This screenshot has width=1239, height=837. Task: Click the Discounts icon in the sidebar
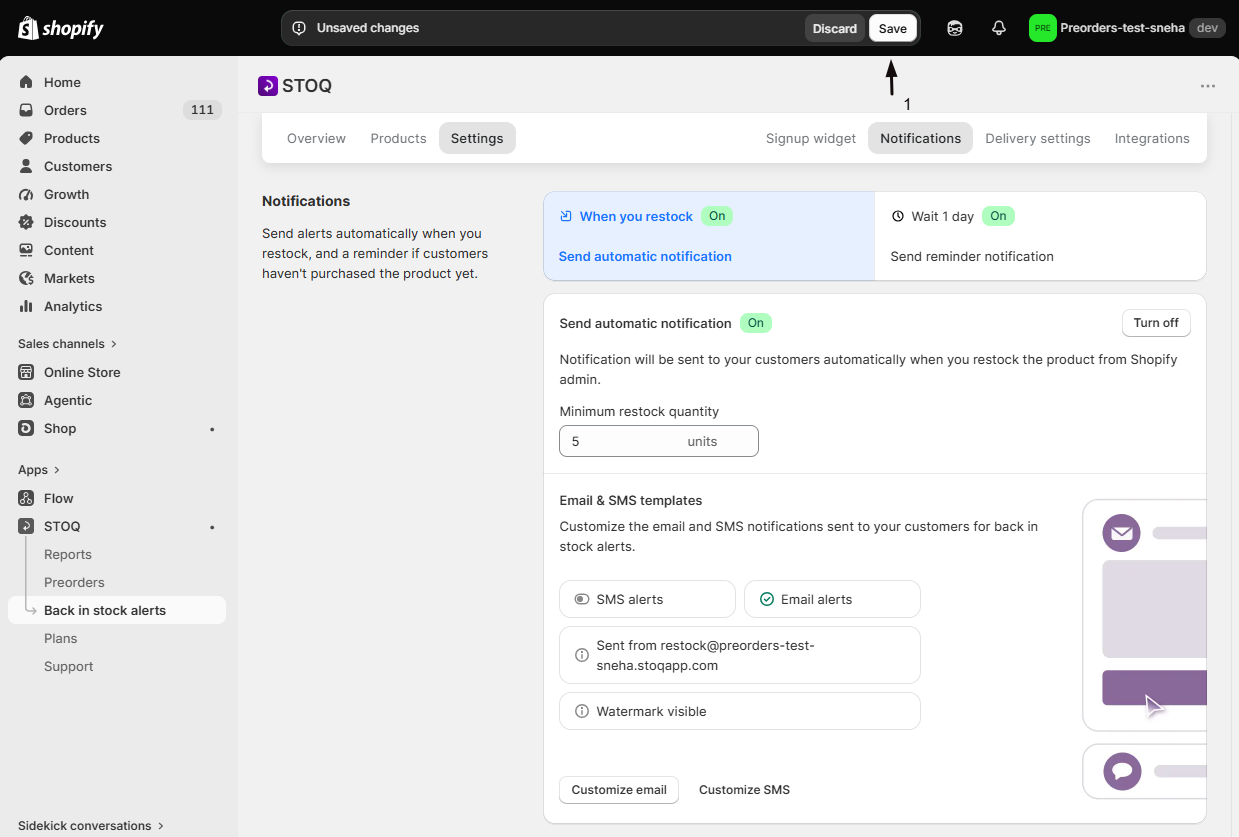click(26, 222)
